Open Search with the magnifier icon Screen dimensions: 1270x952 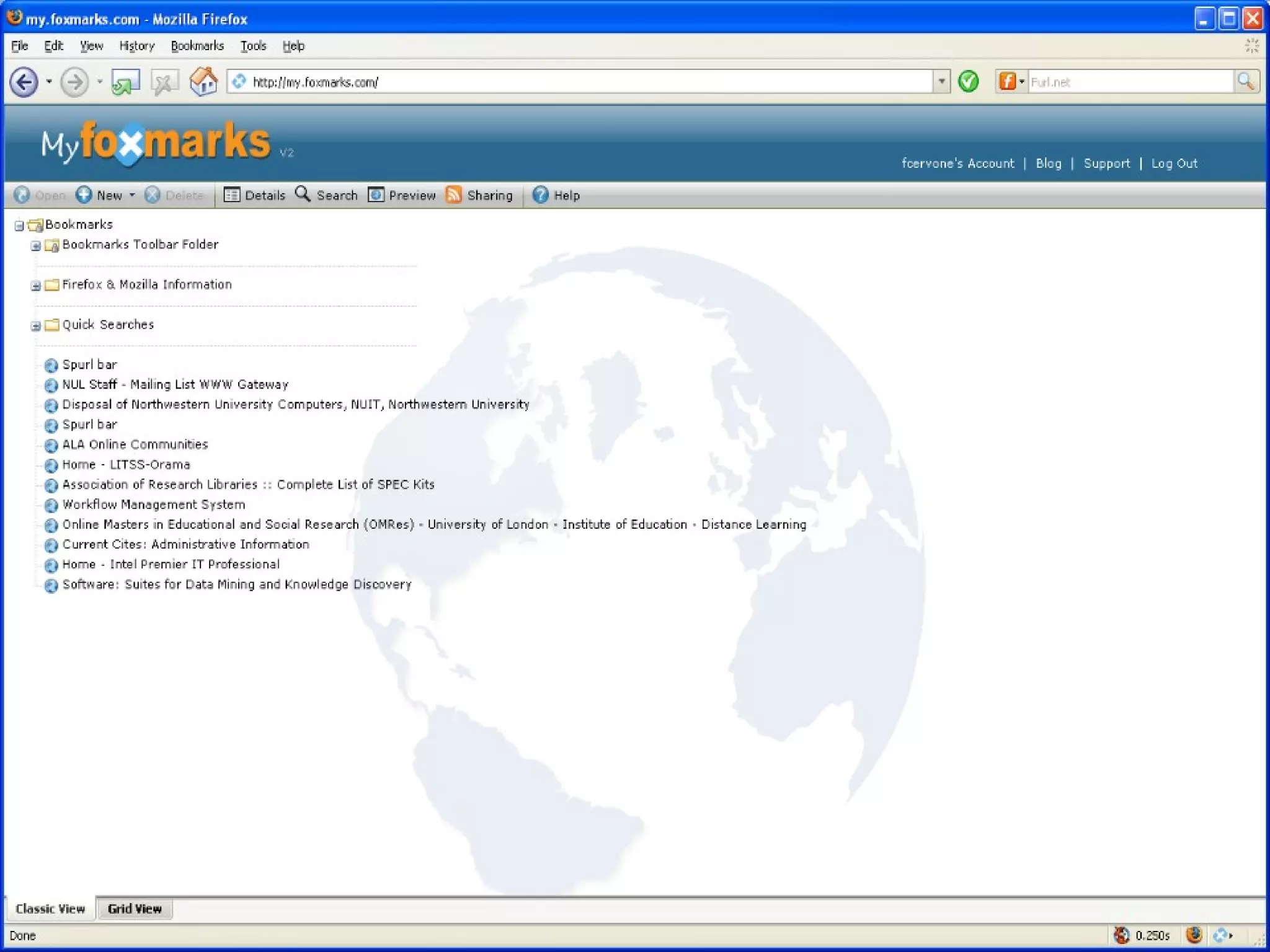pos(303,194)
